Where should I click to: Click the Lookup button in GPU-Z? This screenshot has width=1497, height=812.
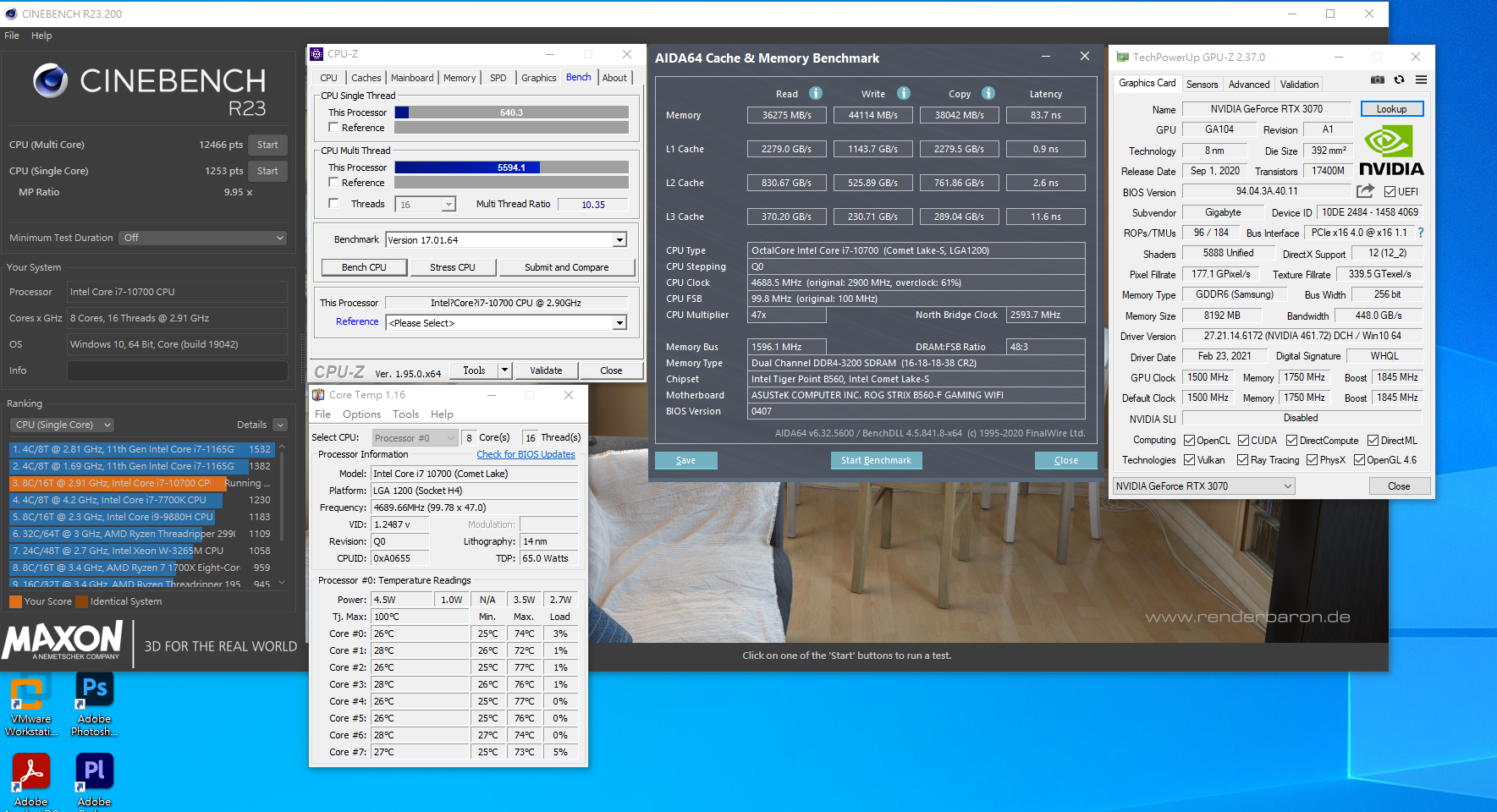tap(1391, 109)
